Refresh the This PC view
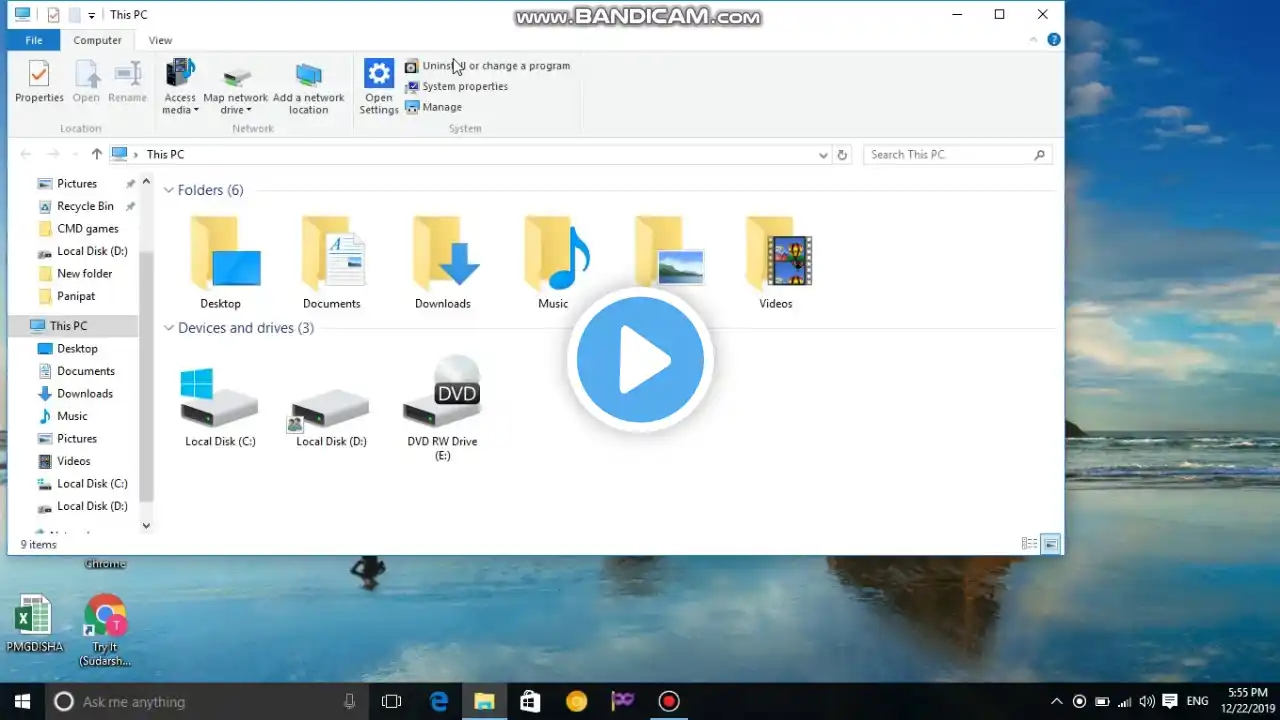 coord(842,155)
